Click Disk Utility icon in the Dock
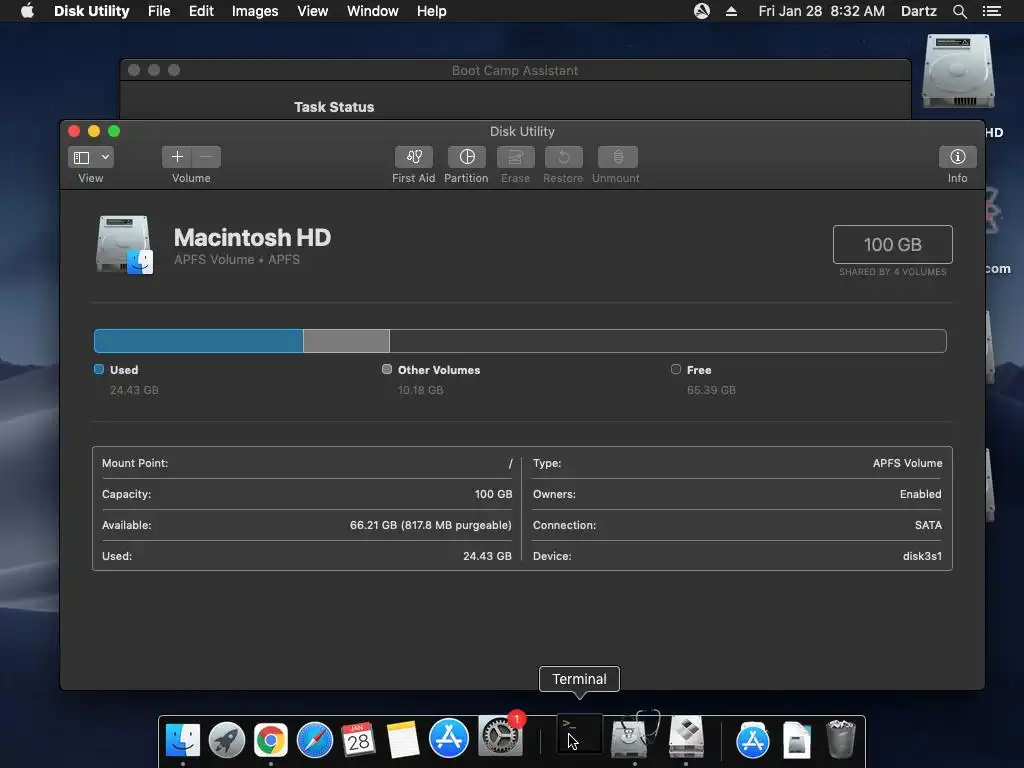This screenshot has height=768, width=1024. pyautogui.click(x=633, y=735)
